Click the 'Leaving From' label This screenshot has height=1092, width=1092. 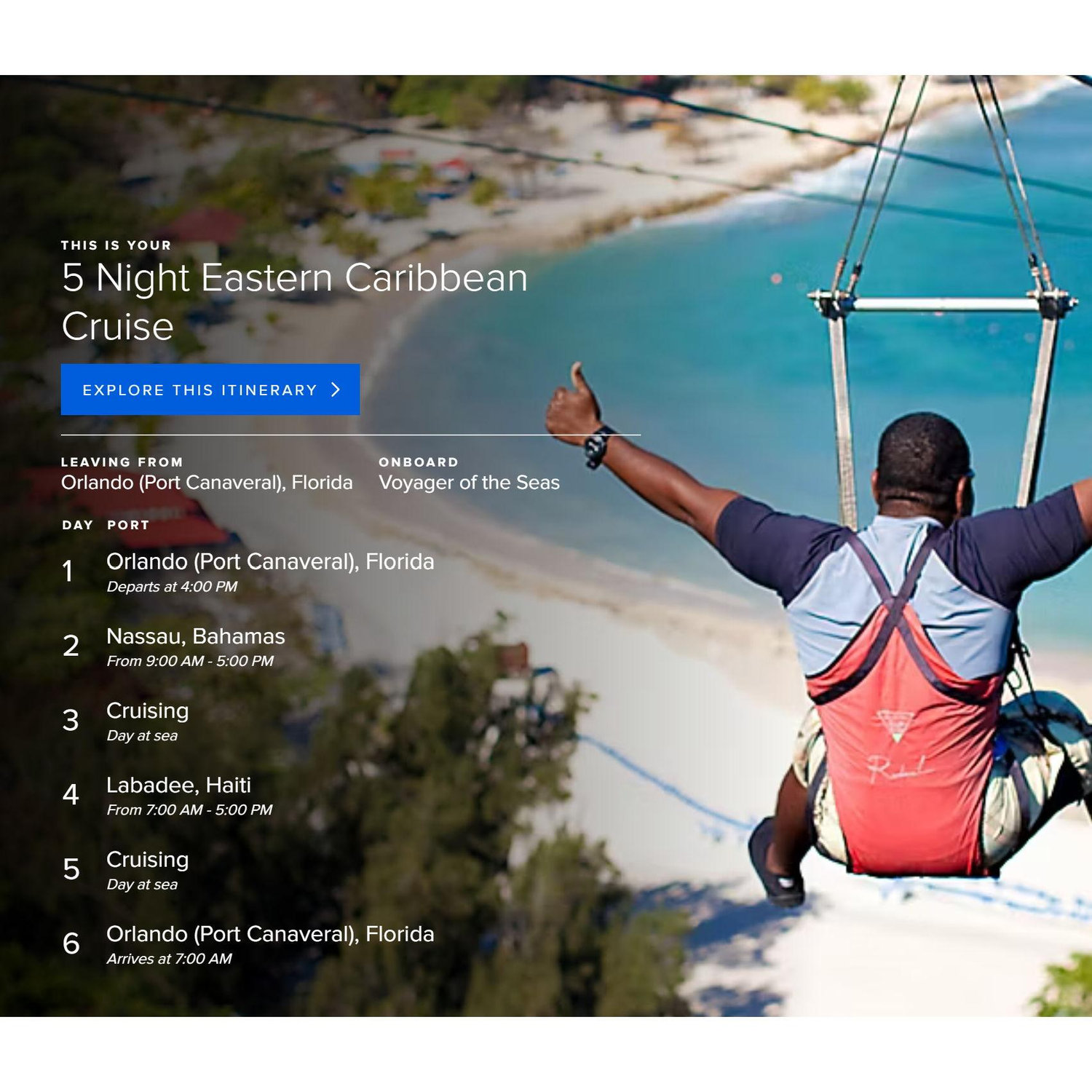pos(122,462)
